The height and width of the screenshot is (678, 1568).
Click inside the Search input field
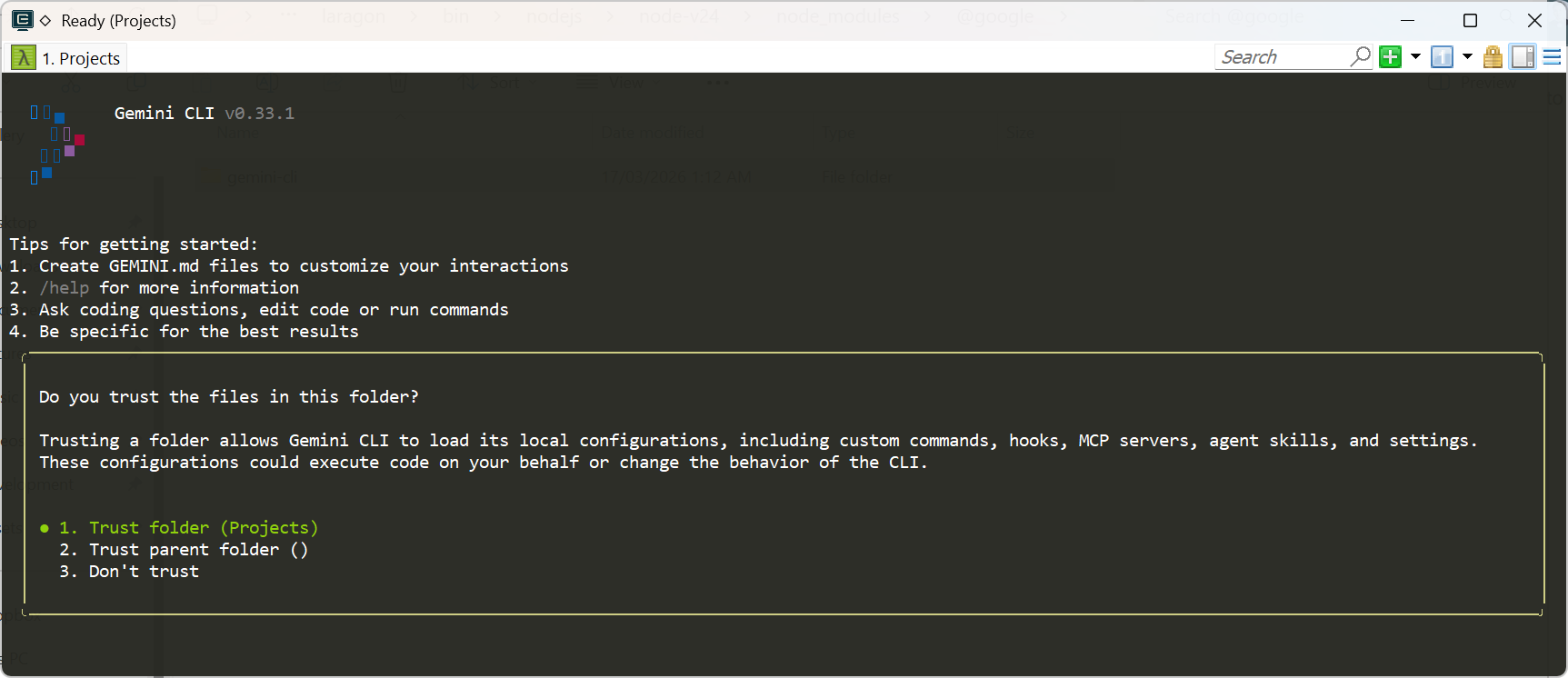pos(1282,57)
